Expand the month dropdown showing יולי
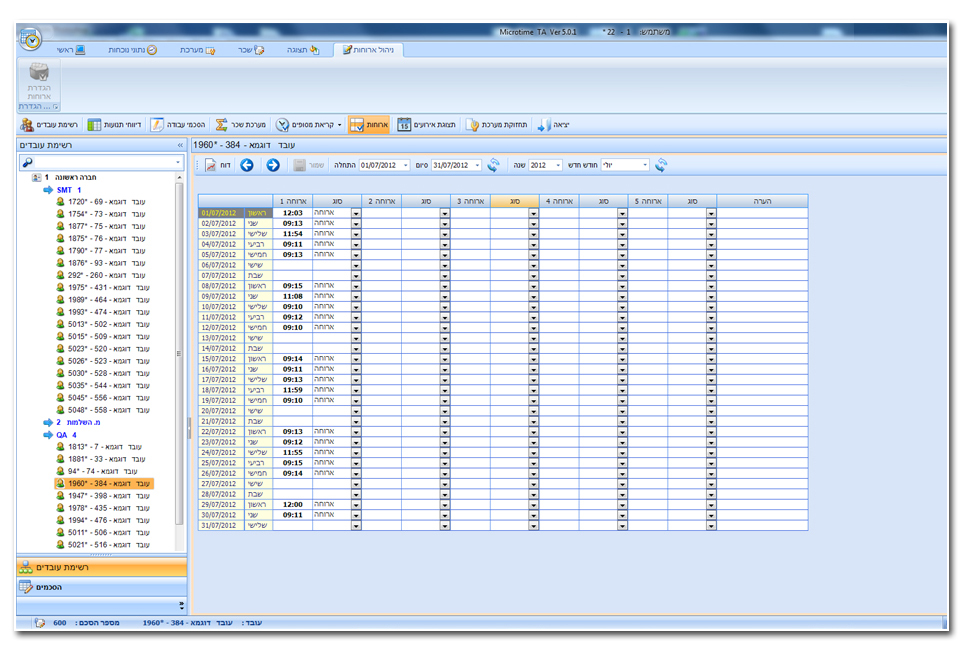This screenshot has height=652, width=964. click(645, 165)
